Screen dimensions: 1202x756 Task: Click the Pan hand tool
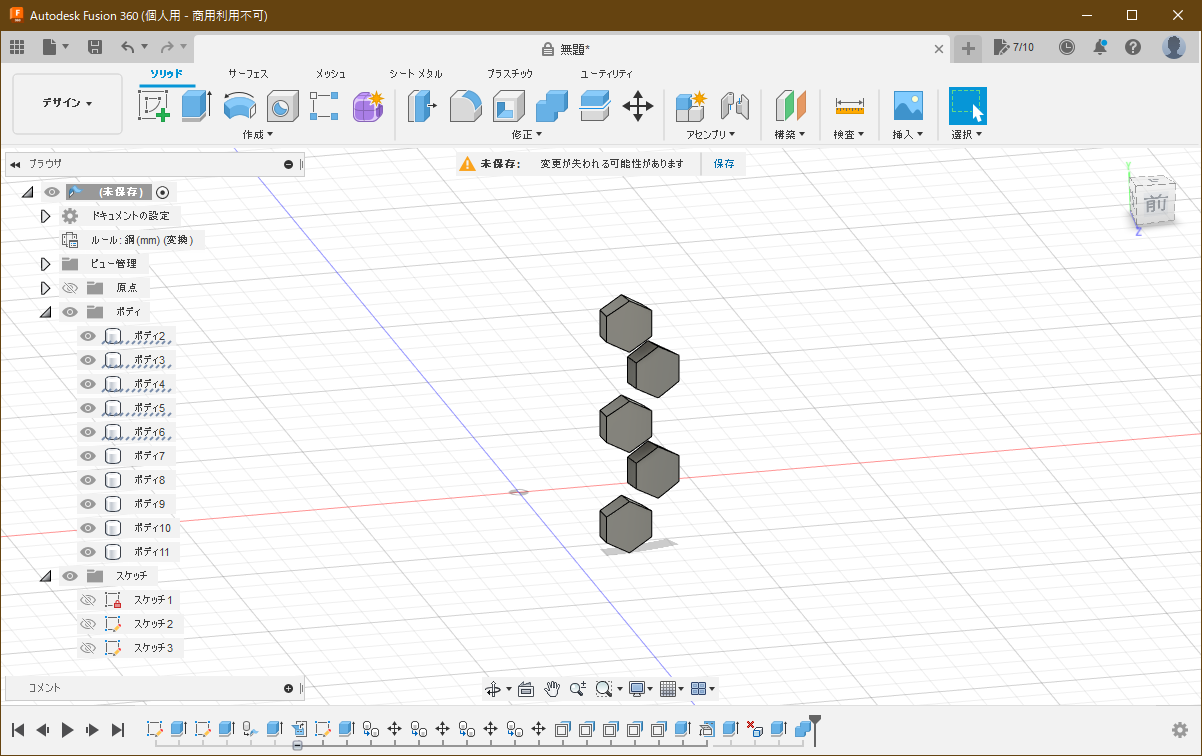click(552, 688)
